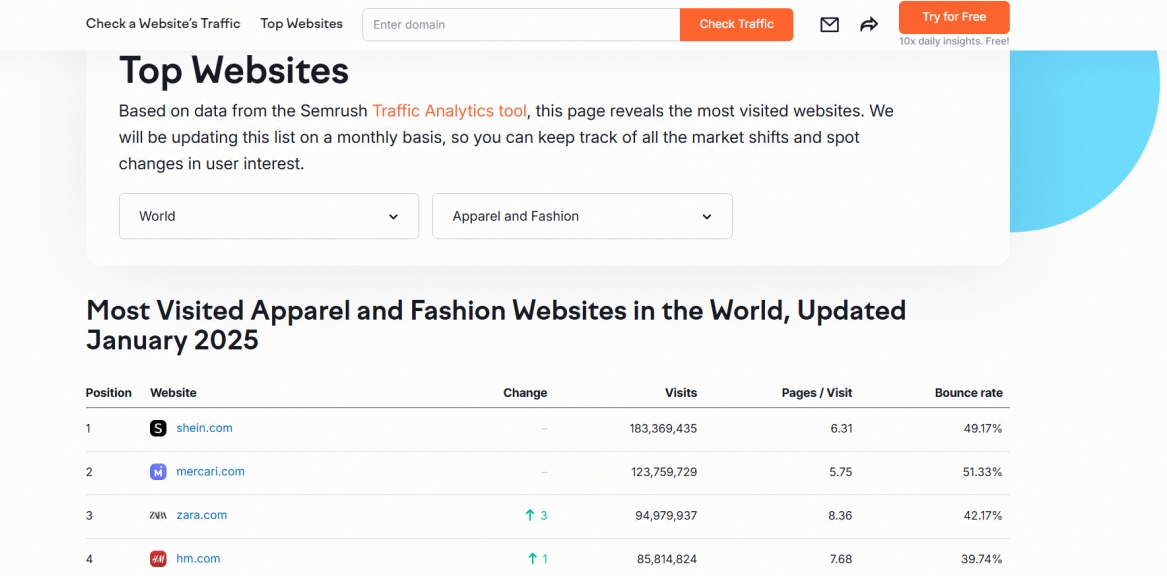Expand the Apparel and Fashion category dropdown
The width and height of the screenshot is (1167, 576).
coord(581,216)
